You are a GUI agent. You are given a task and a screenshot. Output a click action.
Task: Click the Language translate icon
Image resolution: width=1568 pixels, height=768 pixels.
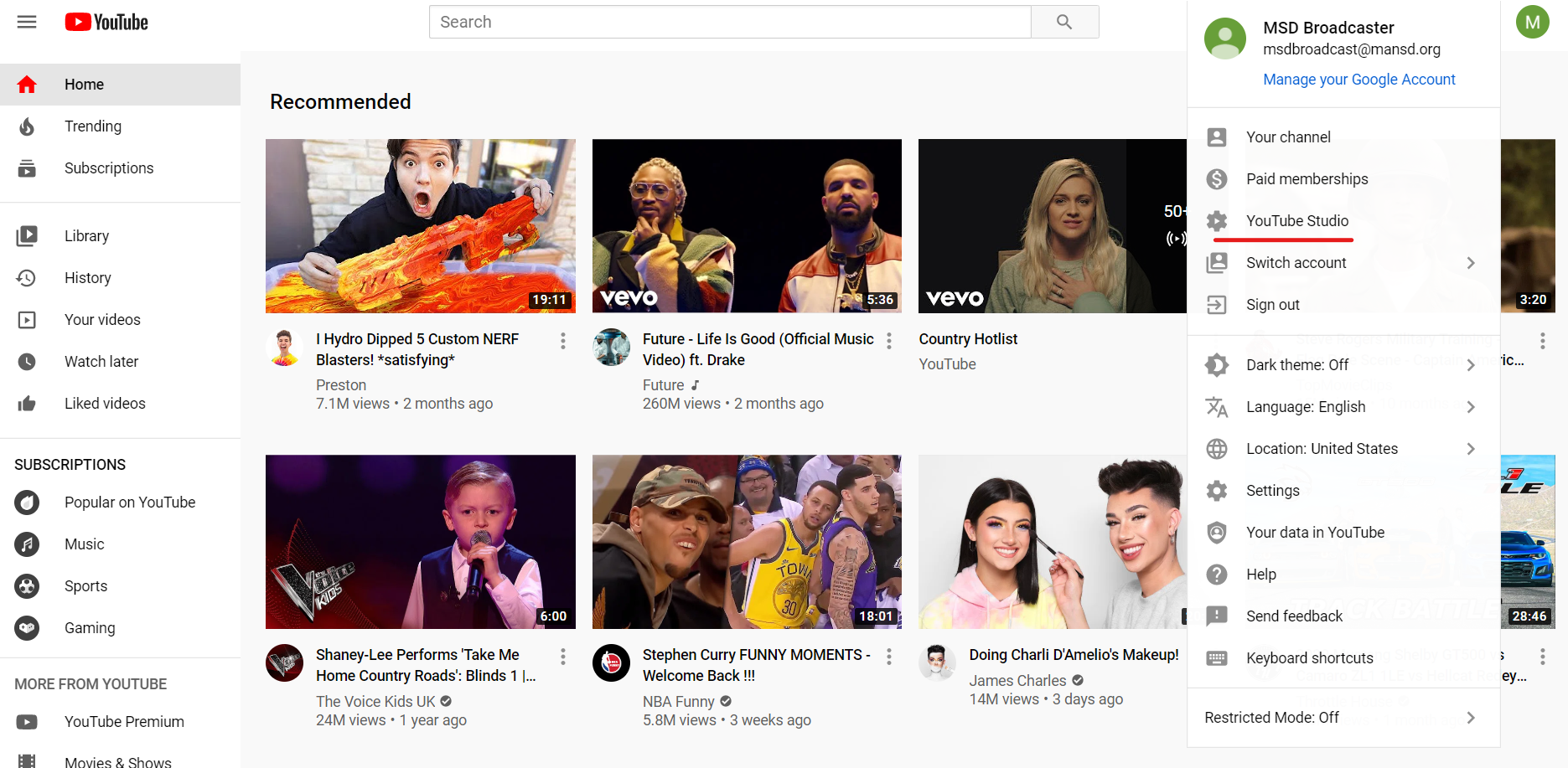coord(1217,407)
